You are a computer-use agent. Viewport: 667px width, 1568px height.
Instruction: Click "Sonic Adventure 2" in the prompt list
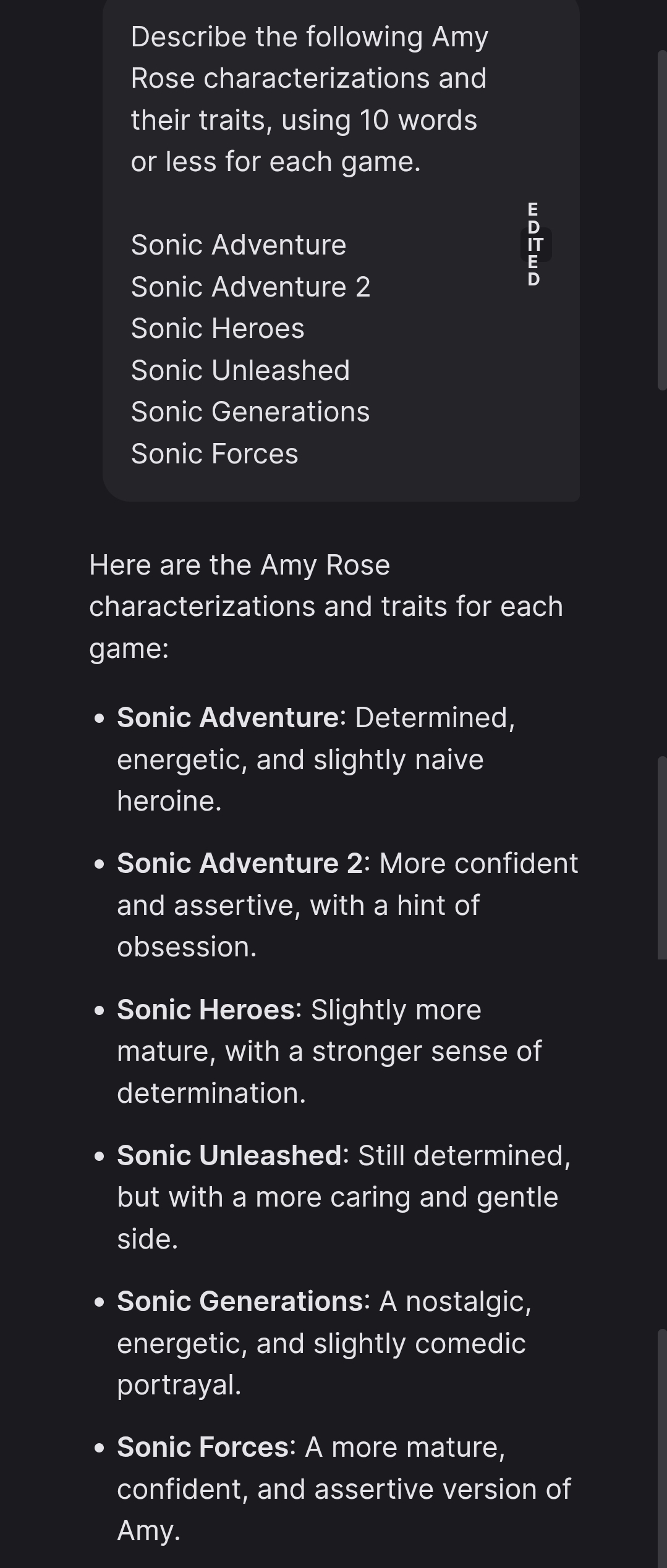coord(250,287)
